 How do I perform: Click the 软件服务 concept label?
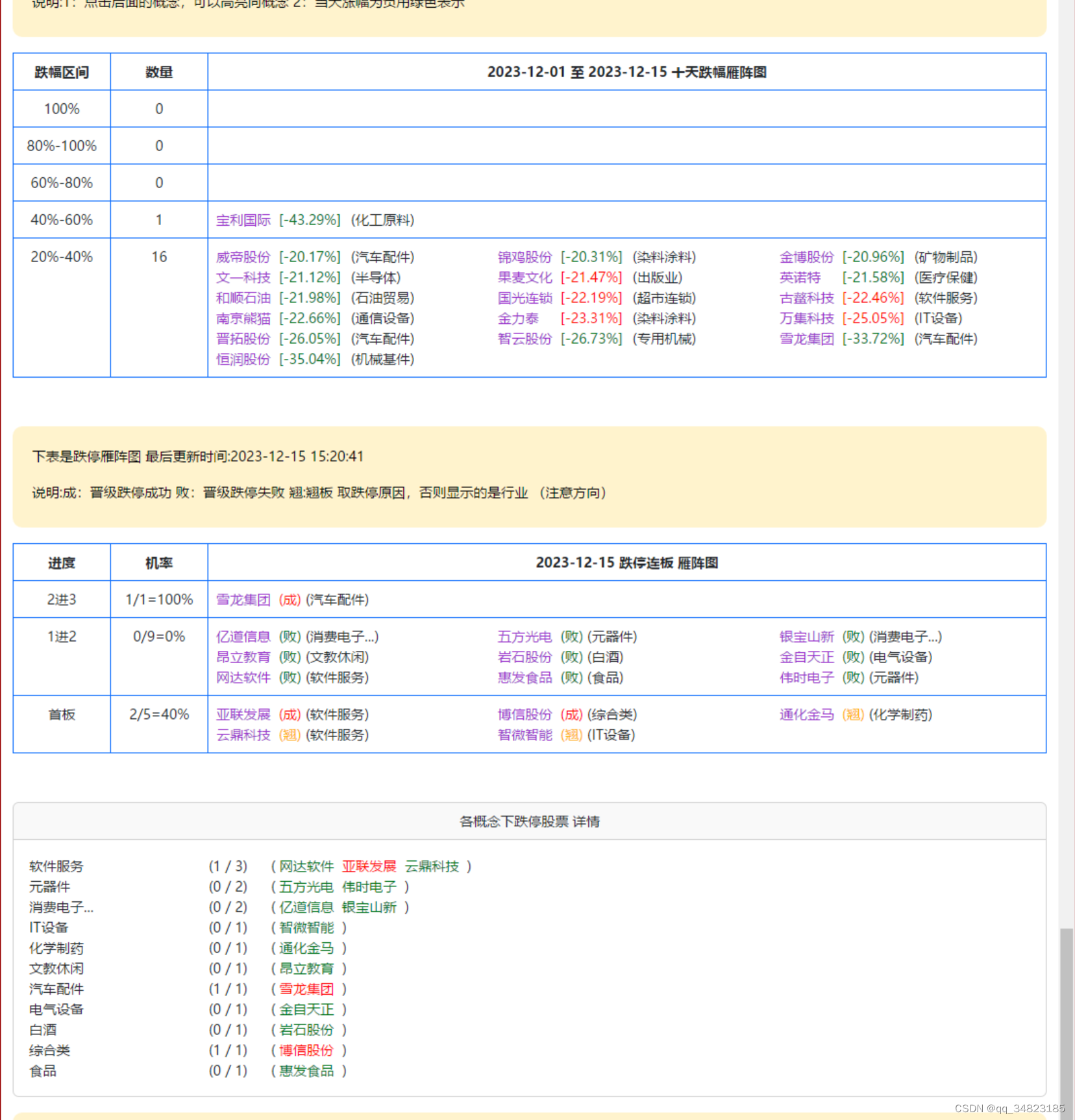56,866
